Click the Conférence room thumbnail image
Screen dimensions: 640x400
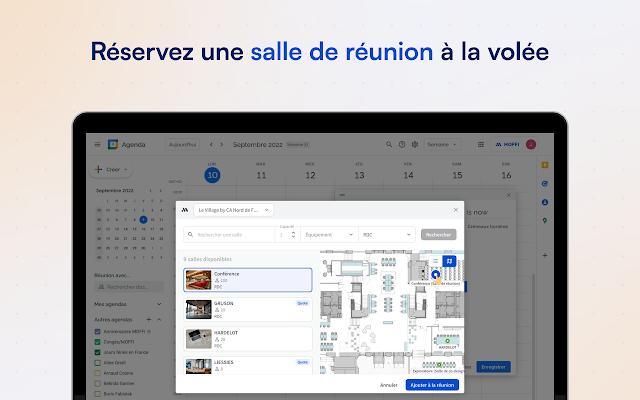click(x=199, y=280)
